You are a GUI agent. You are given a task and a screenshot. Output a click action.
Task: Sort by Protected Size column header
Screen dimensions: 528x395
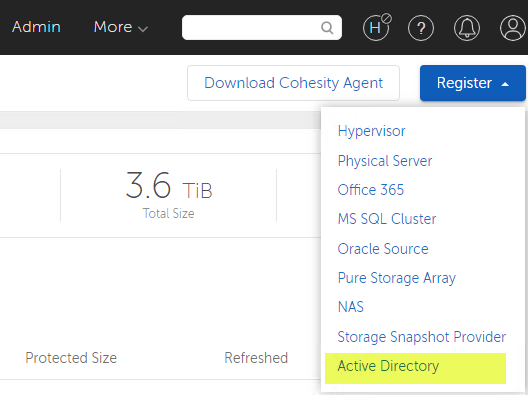(71, 358)
